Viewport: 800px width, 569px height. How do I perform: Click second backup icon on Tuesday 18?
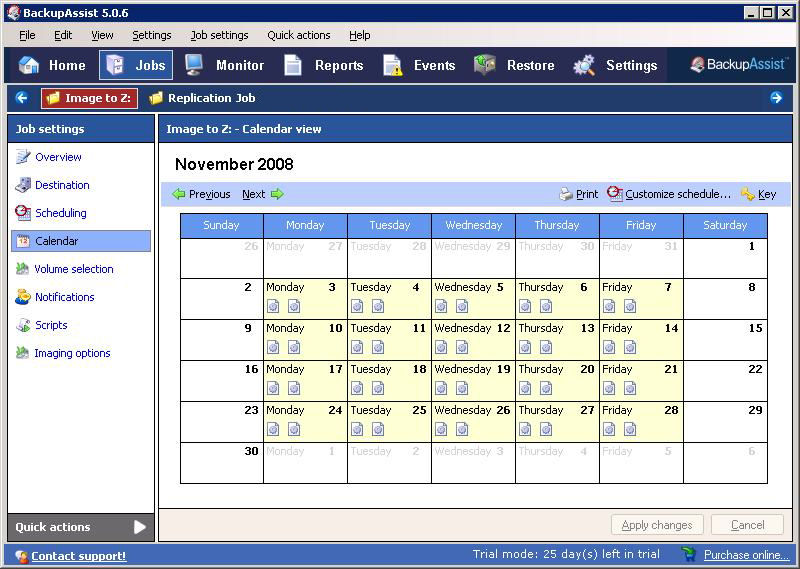pyautogui.click(x=378, y=388)
